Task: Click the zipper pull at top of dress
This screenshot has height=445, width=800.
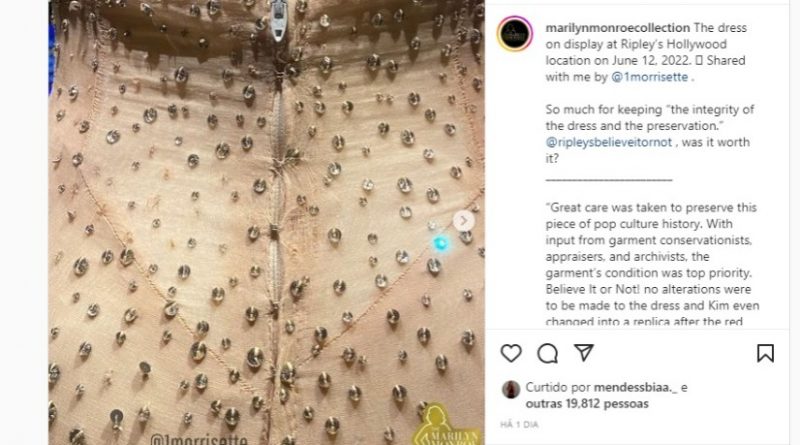Action: pos(278,20)
